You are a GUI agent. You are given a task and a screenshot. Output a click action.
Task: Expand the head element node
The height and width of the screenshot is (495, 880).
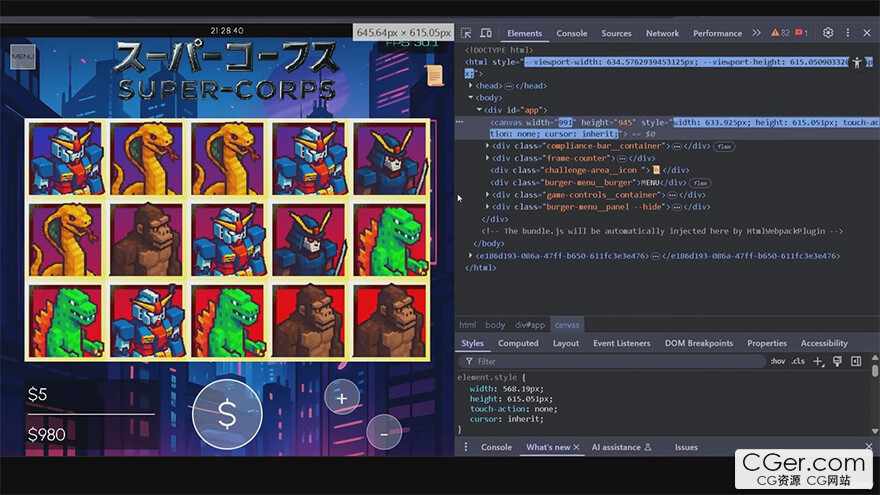click(x=472, y=86)
